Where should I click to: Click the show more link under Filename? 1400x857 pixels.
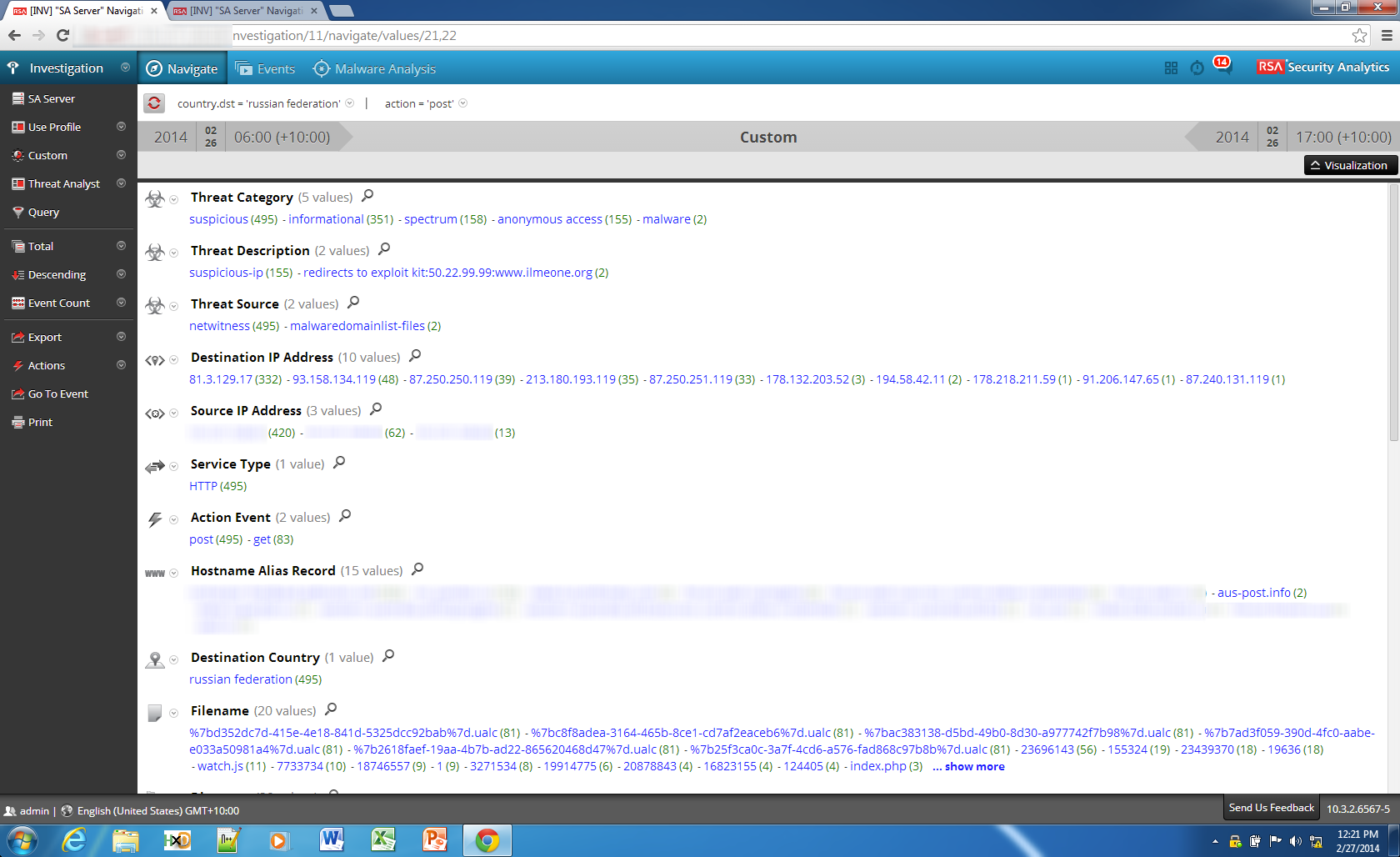pyautogui.click(x=968, y=766)
